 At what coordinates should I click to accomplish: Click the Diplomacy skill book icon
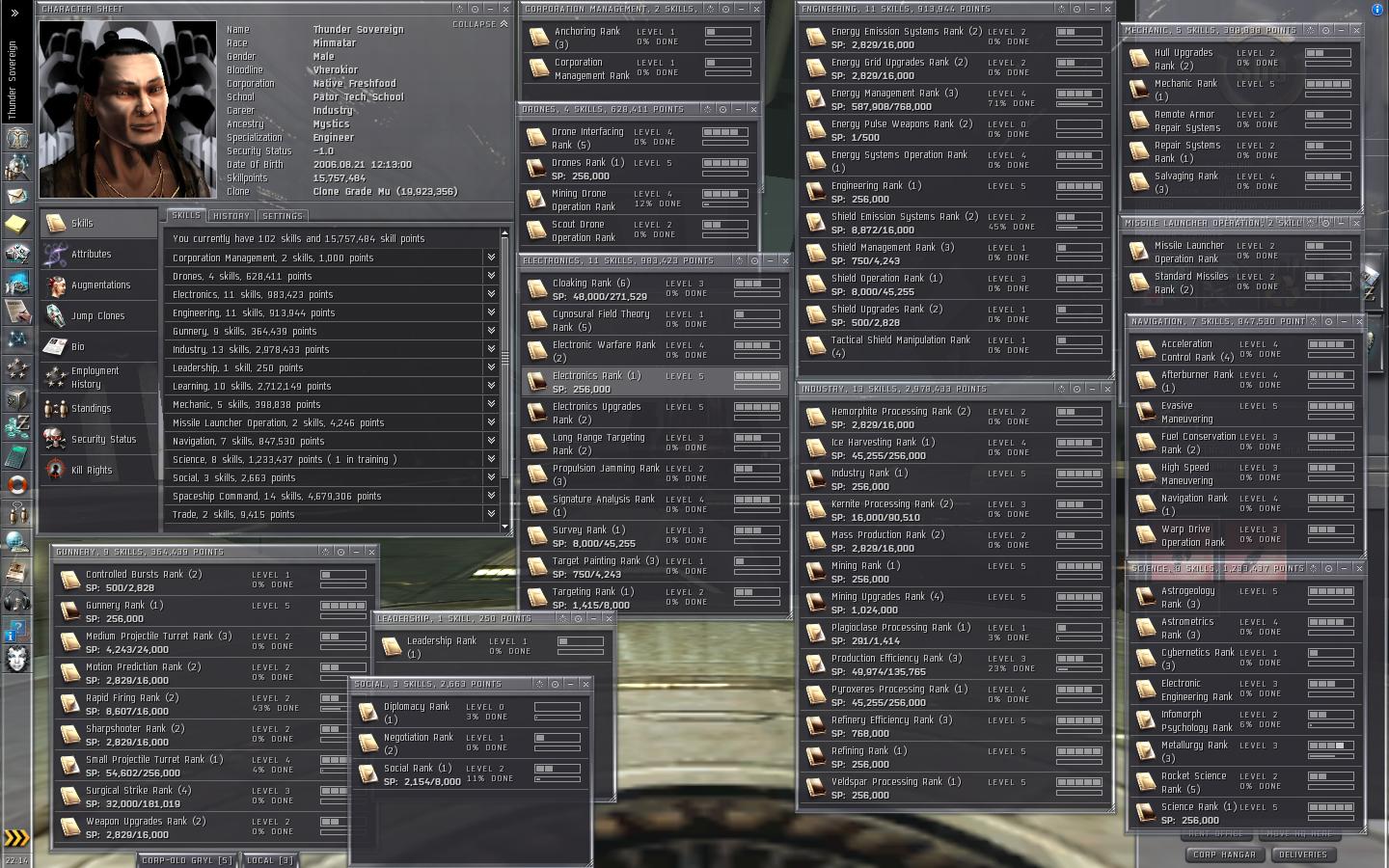click(x=368, y=713)
